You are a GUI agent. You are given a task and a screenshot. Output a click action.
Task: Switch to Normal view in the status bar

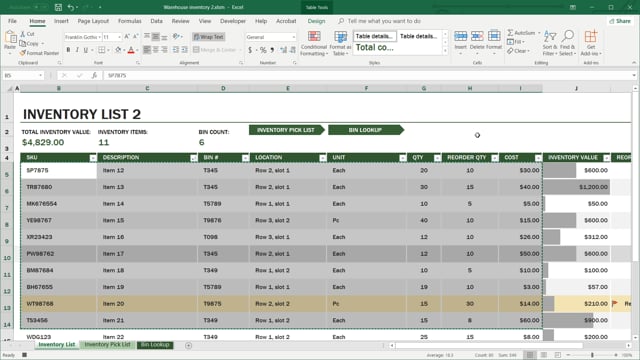530,355
